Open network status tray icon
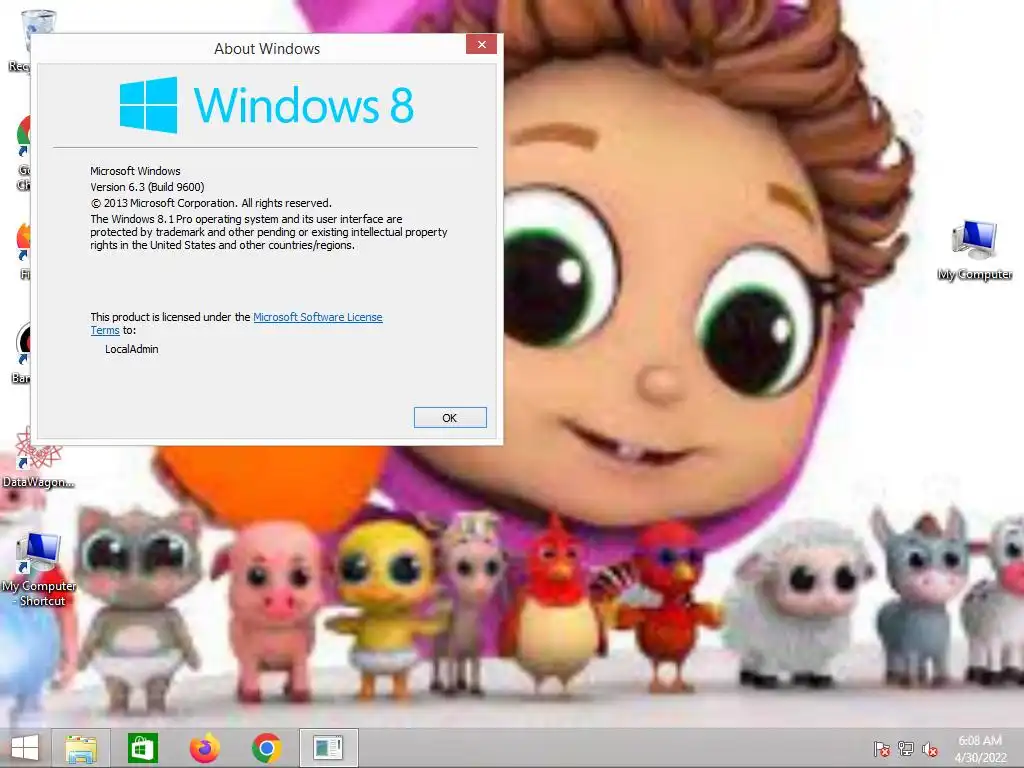This screenshot has width=1024, height=768. (x=906, y=749)
